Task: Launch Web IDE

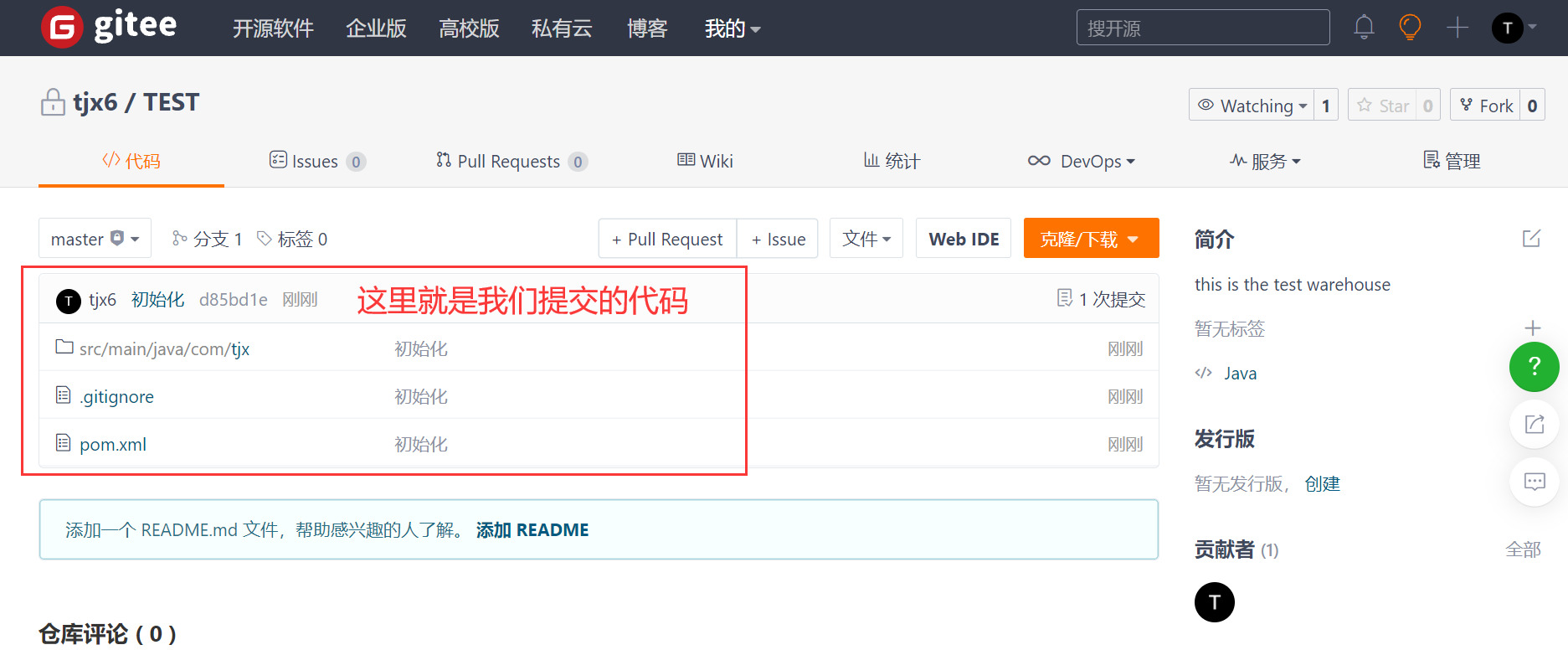Action: 964,239
